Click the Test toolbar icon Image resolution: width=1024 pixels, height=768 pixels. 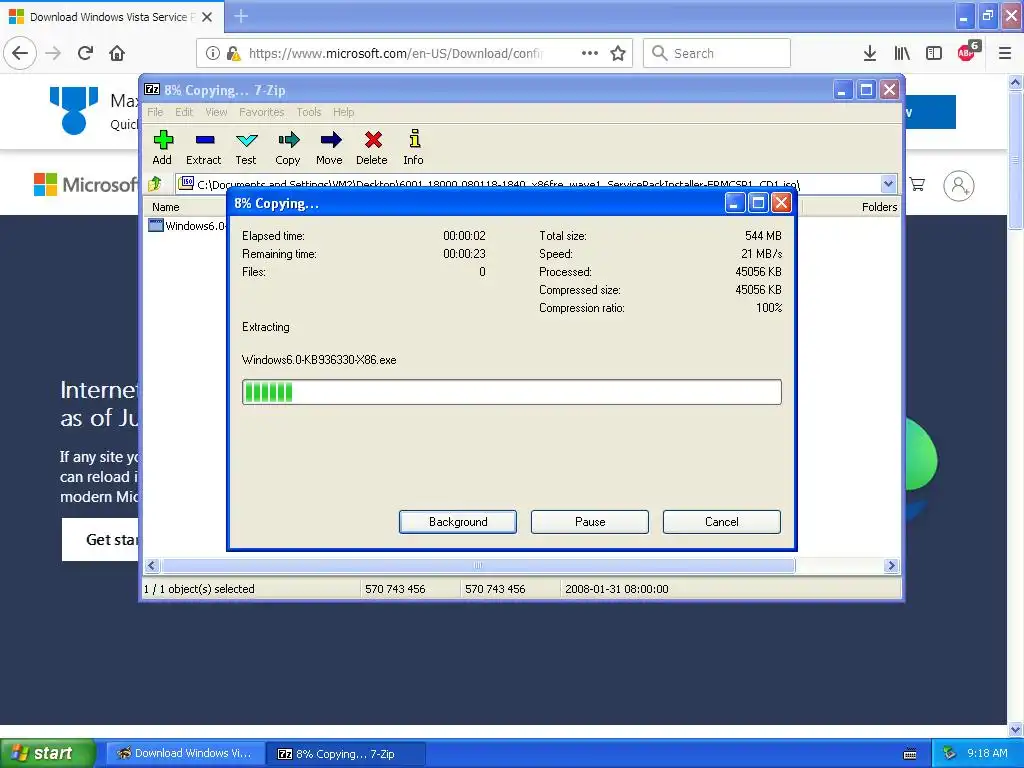pyautogui.click(x=246, y=148)
